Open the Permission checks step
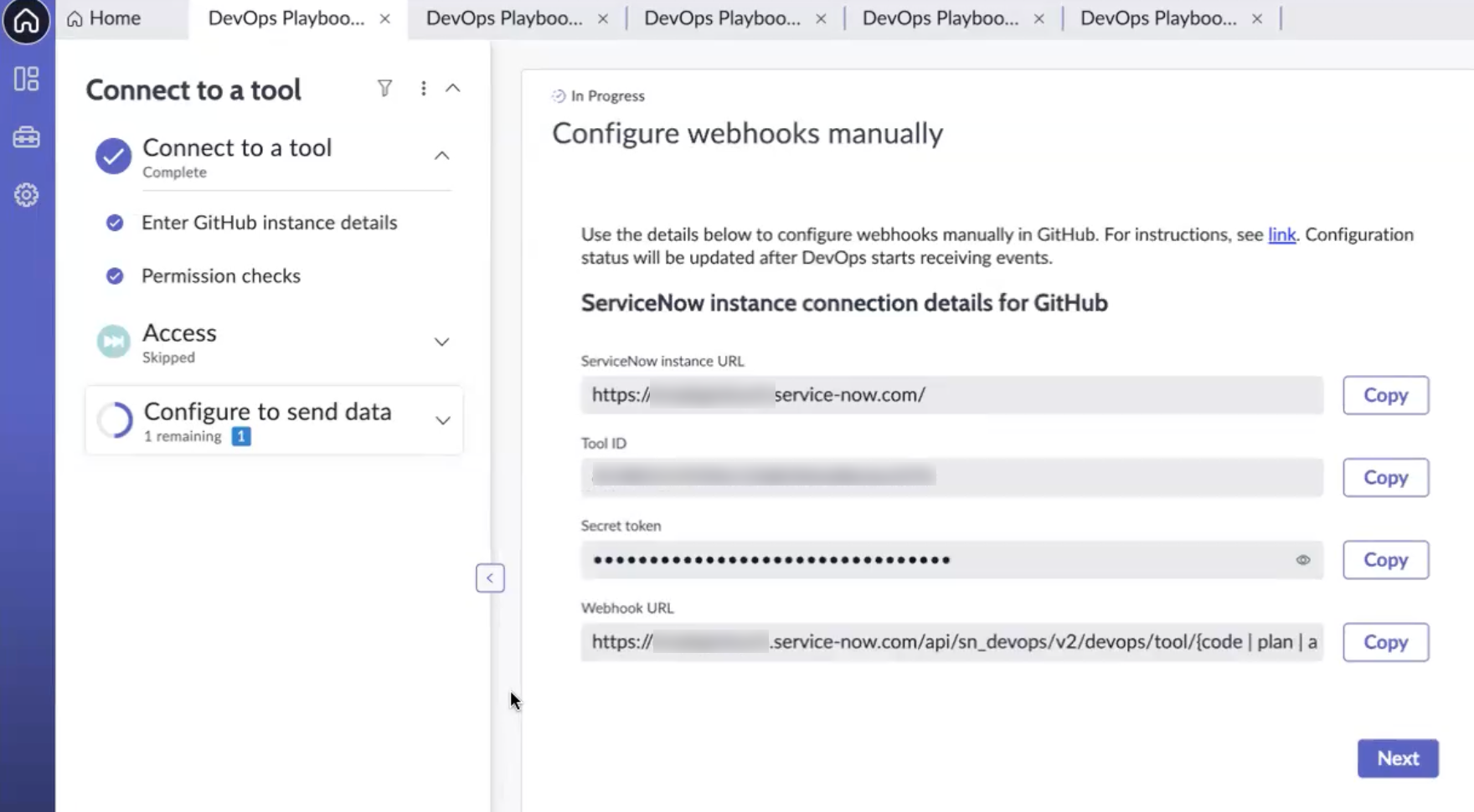The width and height of the screenshot is (1474, 812). point(221,276)
